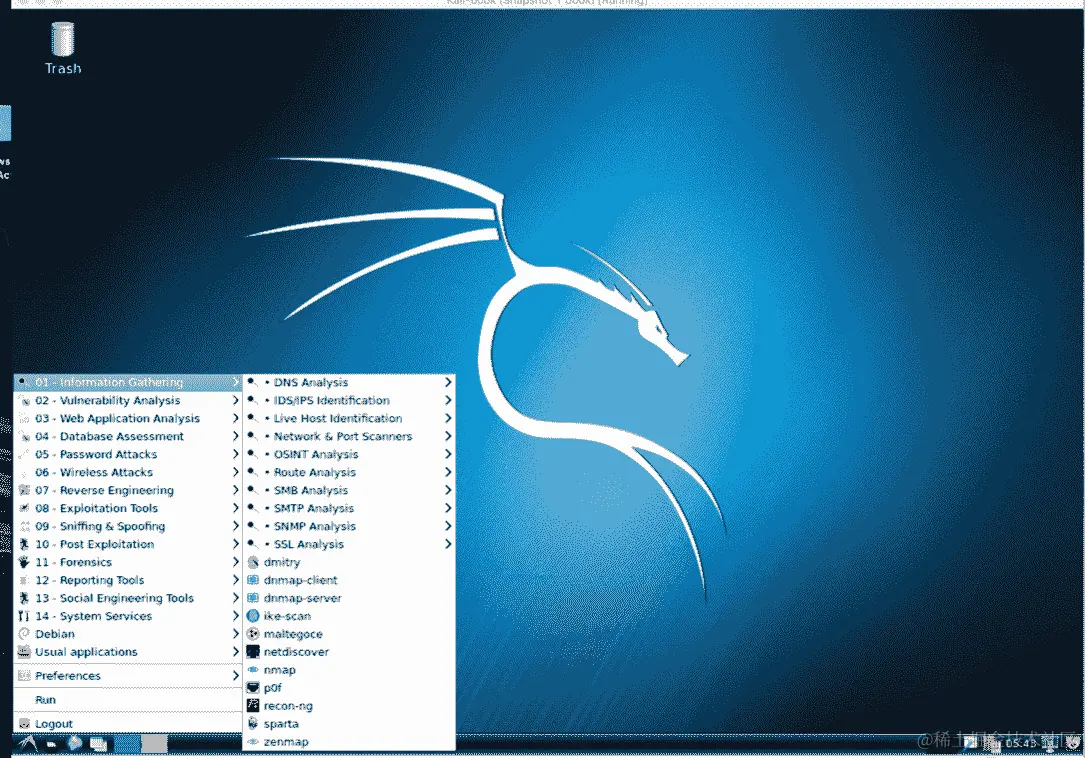Image resolution: width=1085 pixels, height=758 pixels.
Task: Launch recon-ng via its icon
Action: [x=253, y=706]
